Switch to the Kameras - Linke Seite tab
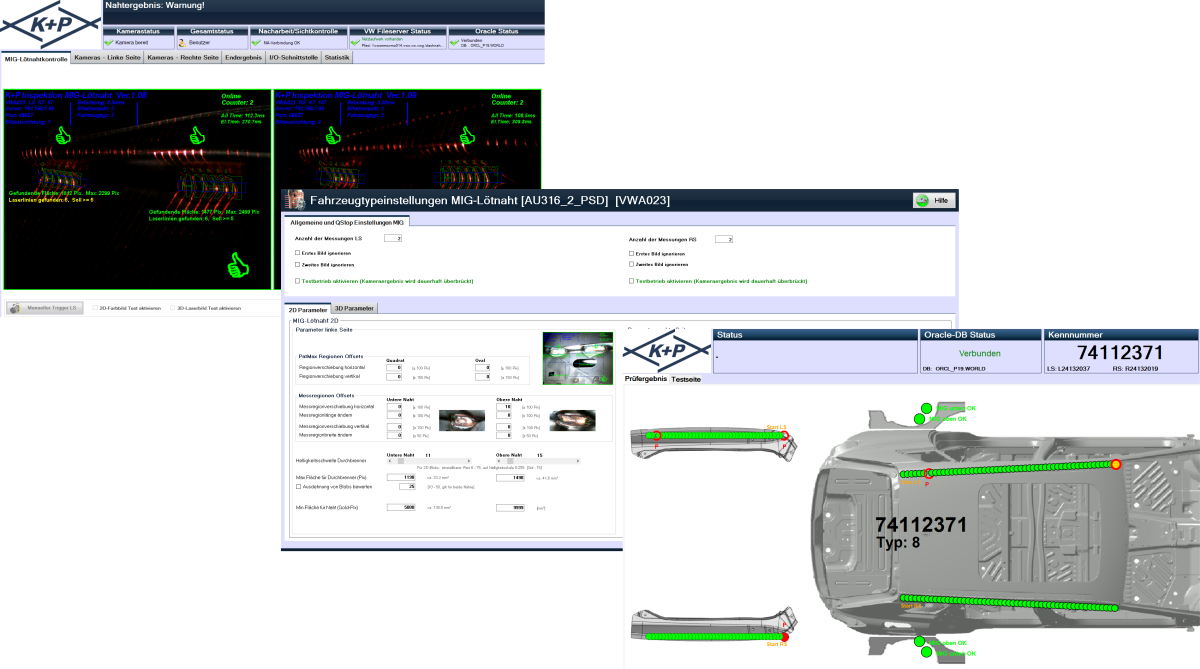 [x=108, y=59]
